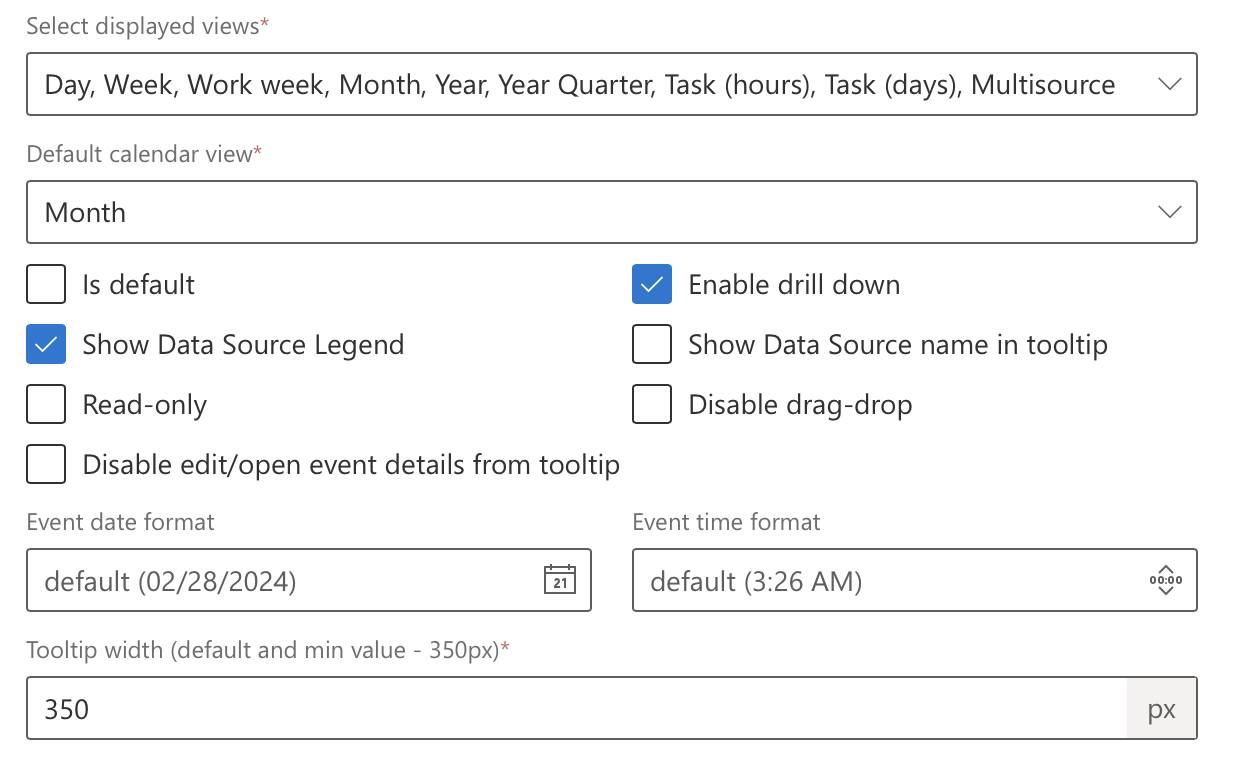The image size is (1238, 764).
Task: Click the px unit label
Action: click(x=1161, y=708)
